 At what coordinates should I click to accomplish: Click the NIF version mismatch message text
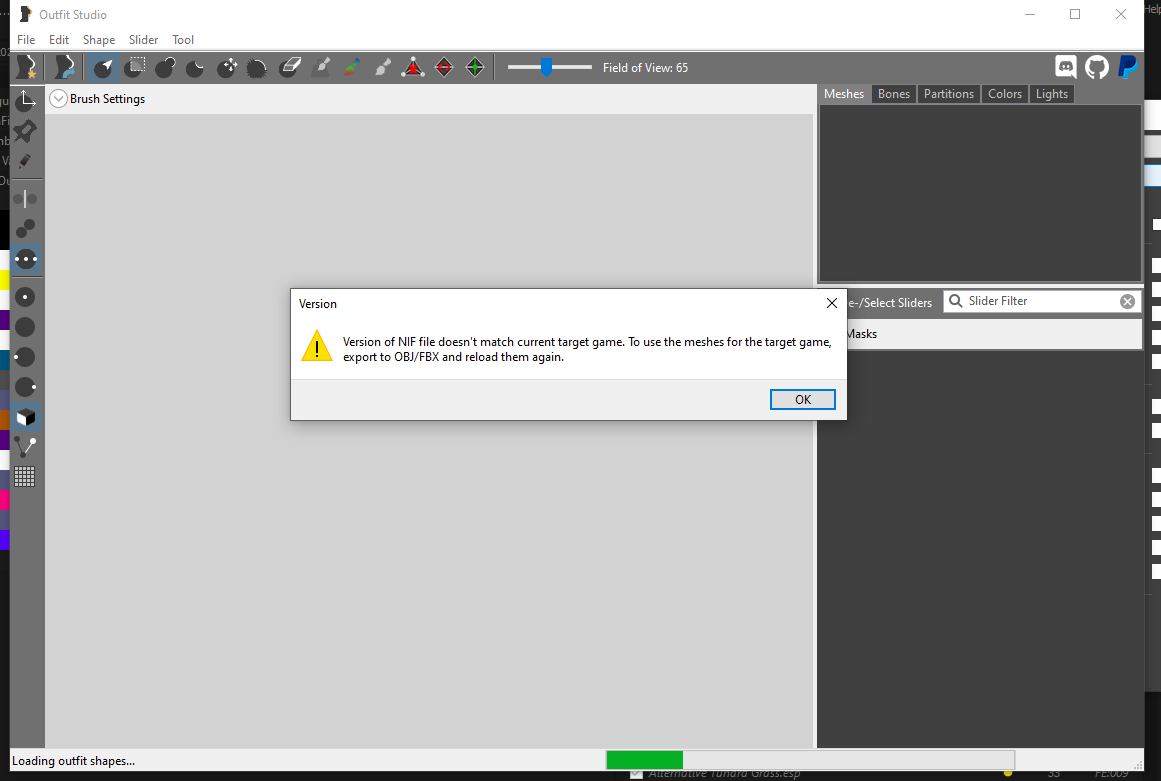coord(586,349)
